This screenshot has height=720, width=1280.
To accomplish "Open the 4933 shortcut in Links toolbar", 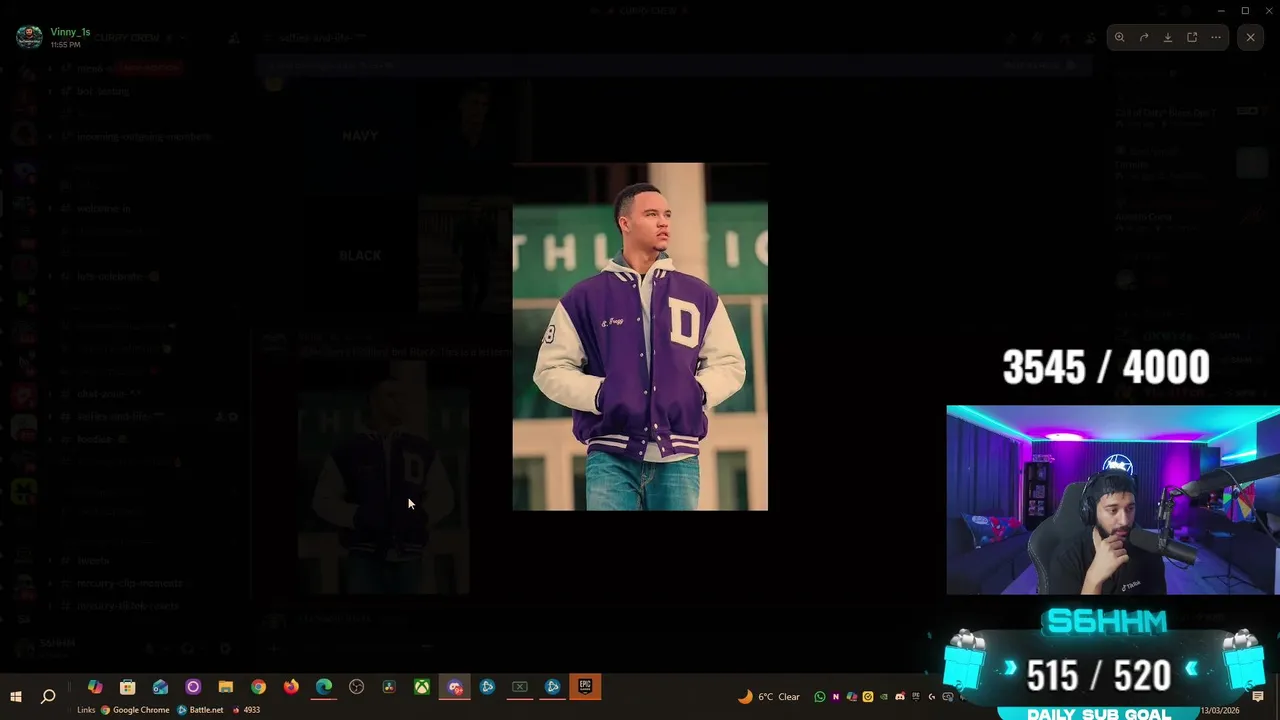I will (x=246, y=710).
